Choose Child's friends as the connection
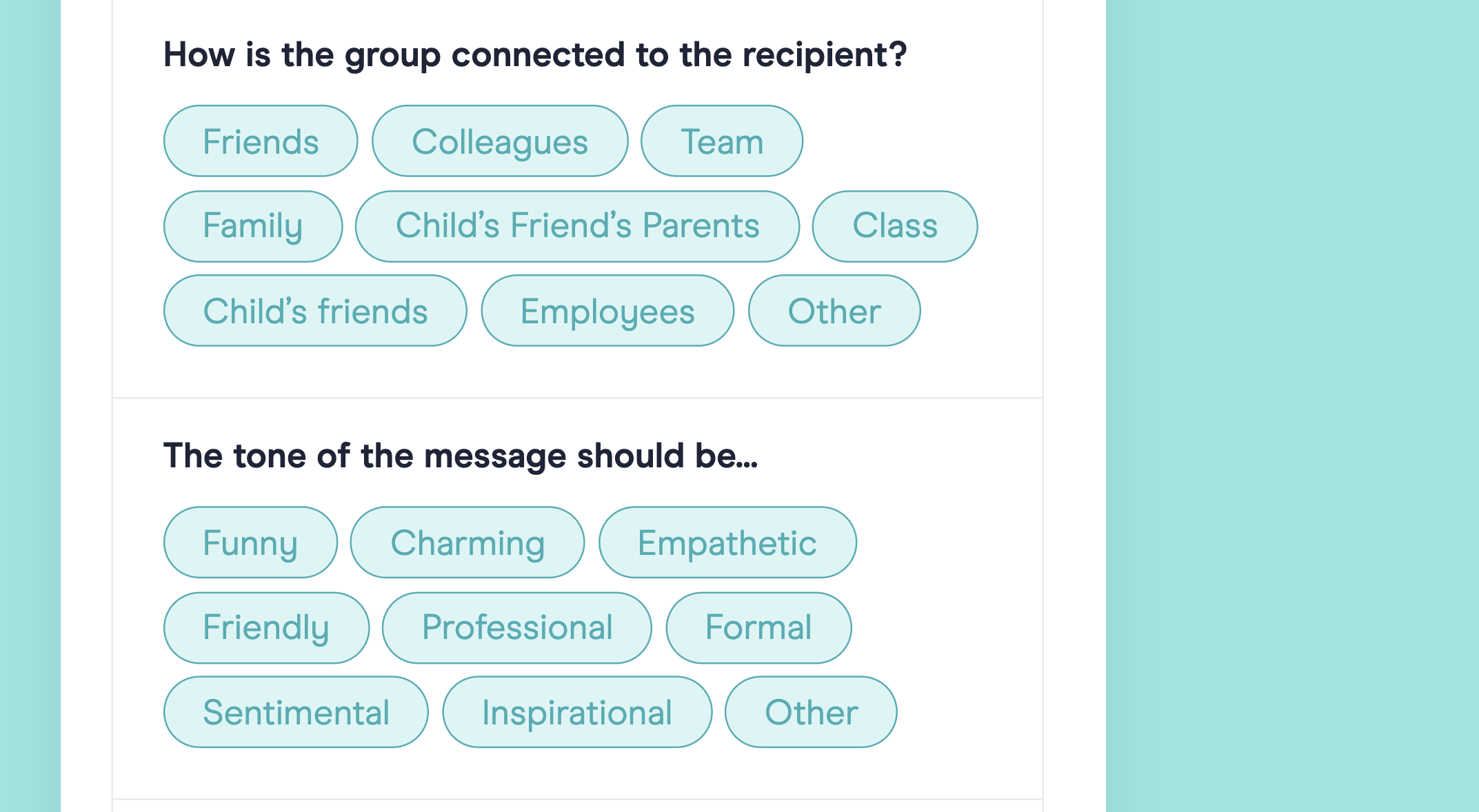 pyautogui.click(x=315, y=311)
